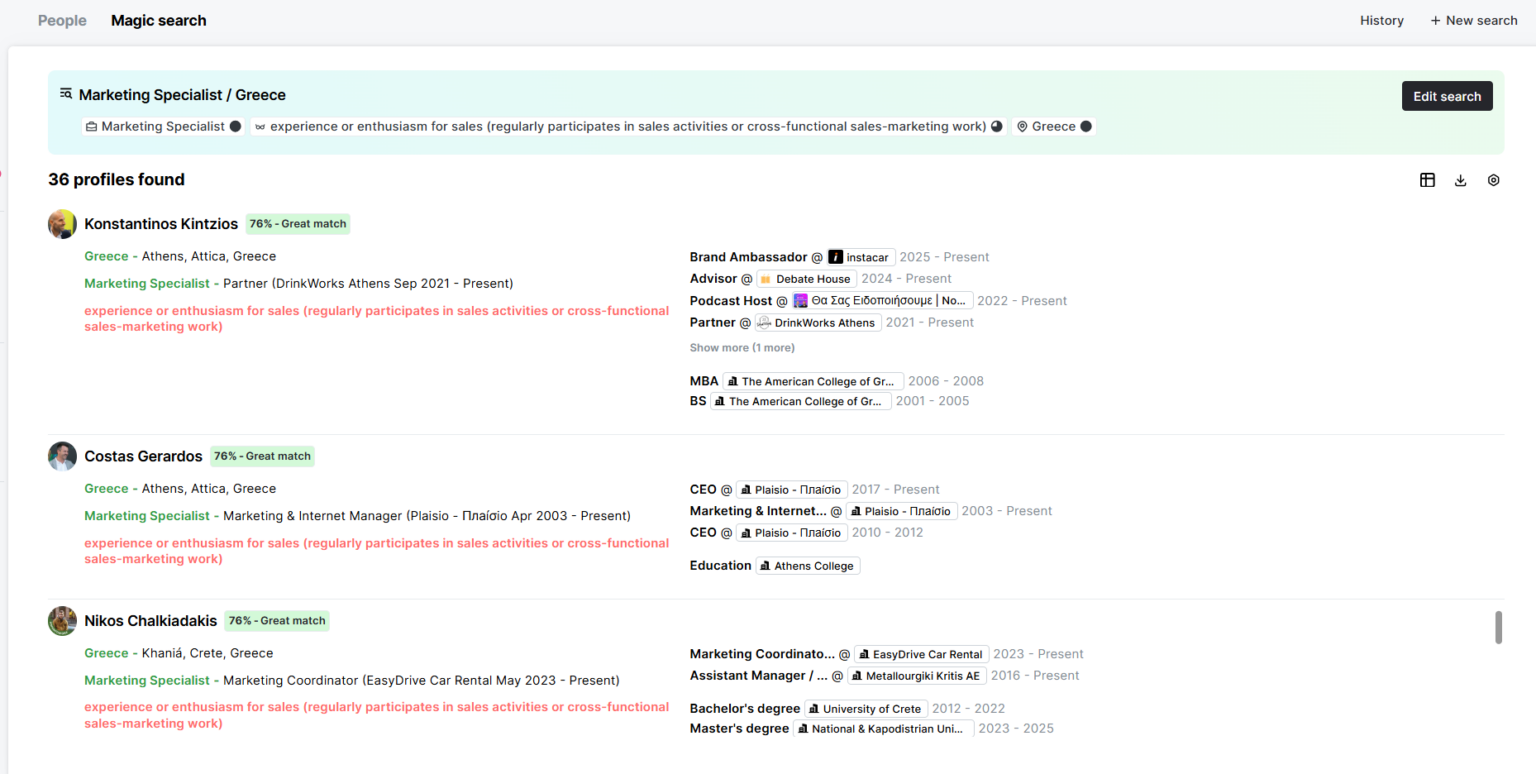Expand Show more (1 more) experiences
1536x774 pixels.
click(x=742, y=348)
